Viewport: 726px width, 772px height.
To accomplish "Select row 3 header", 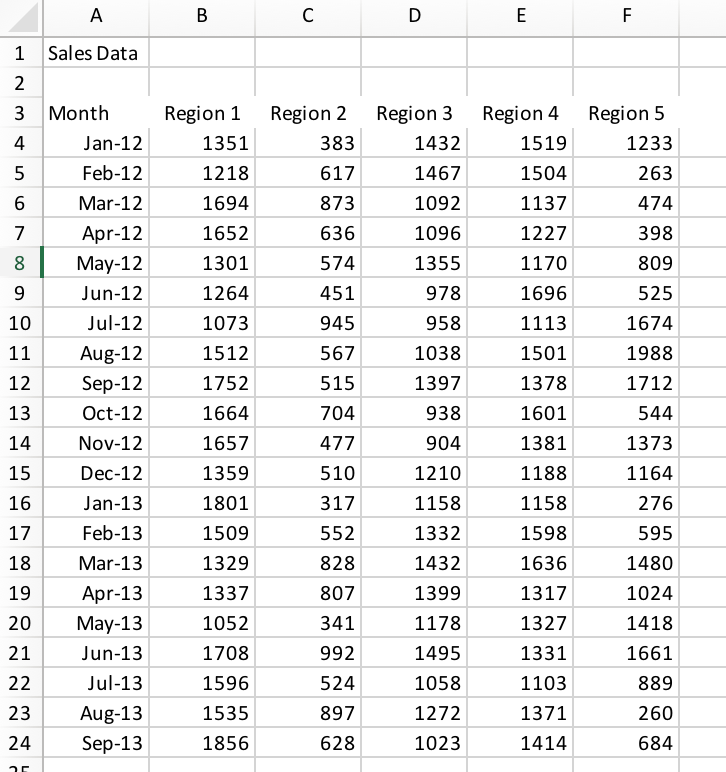I will point(21,113).
